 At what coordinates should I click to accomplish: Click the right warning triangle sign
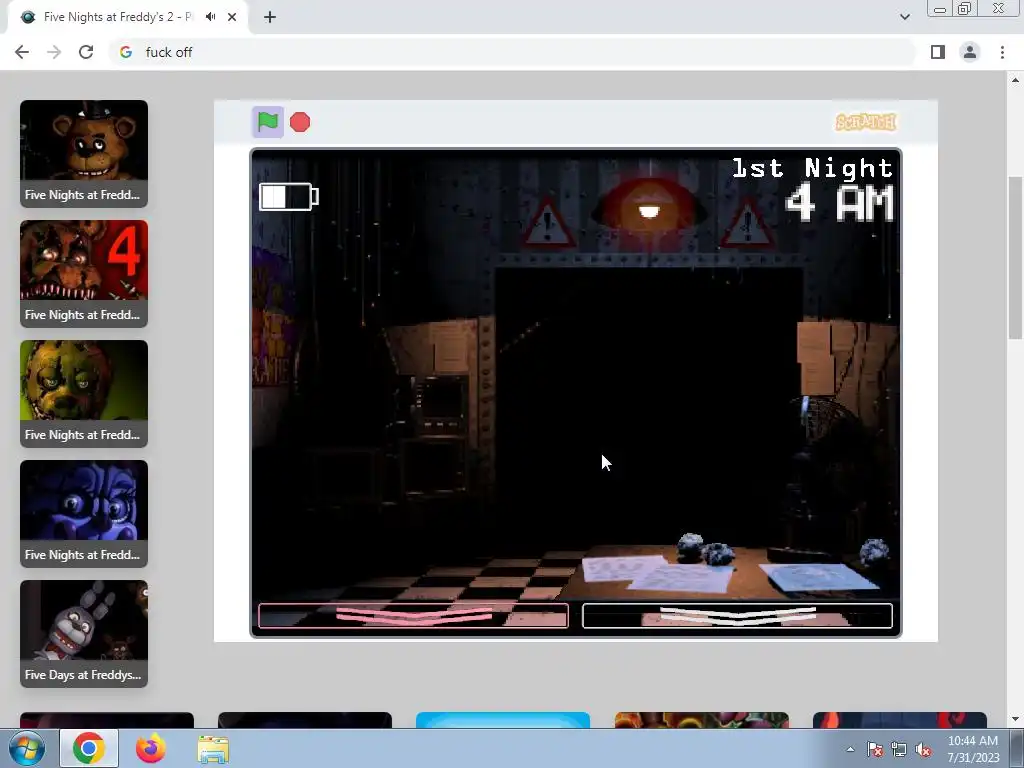pyautogui.click(x=748, y=224)
